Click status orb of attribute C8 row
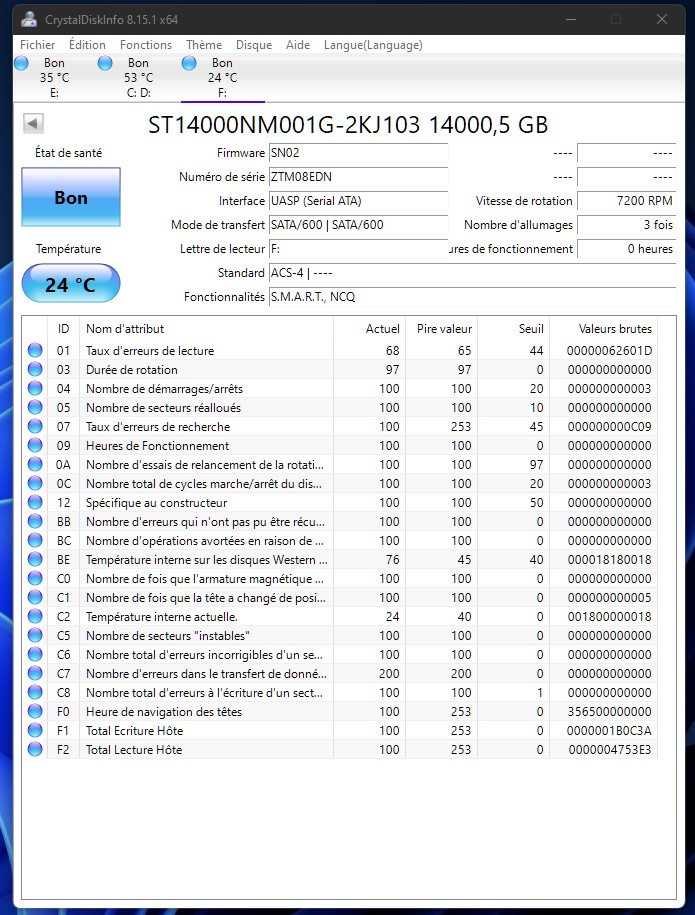This screenshot has height=915, width=695. tap(35, 692)
